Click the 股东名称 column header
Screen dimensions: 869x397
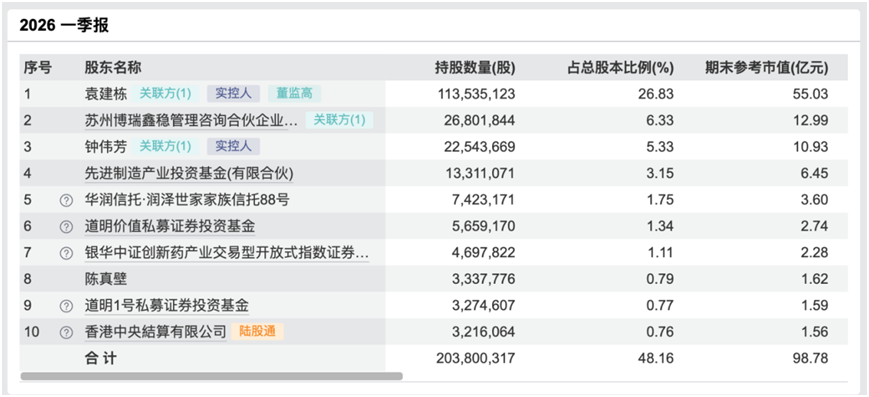[113, 68]
